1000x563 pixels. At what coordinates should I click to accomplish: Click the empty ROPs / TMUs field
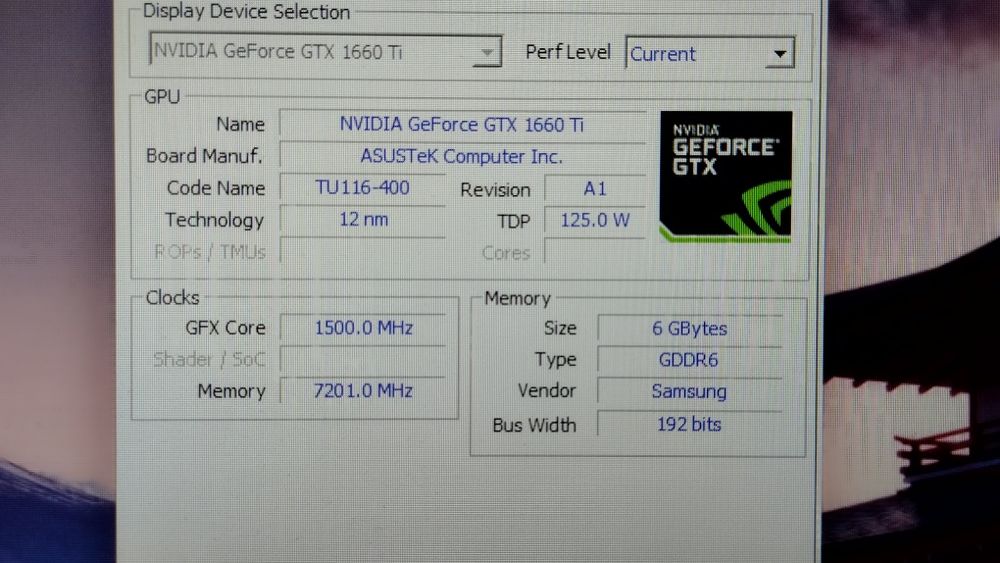point(362,251)
